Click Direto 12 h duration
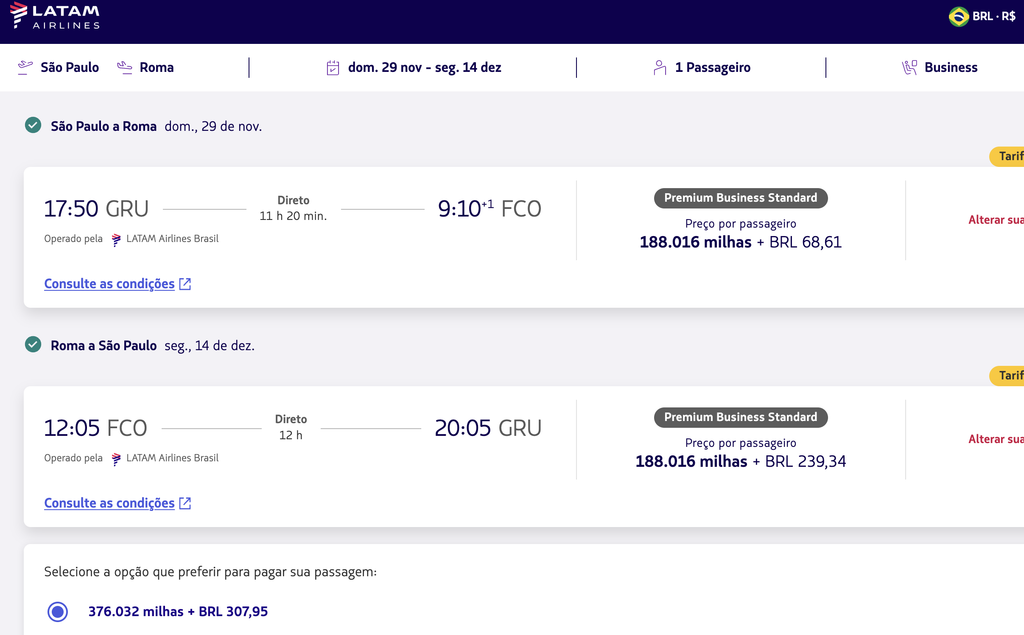Viewport: 1024px width, 635px height. click(x=291, y=427)
